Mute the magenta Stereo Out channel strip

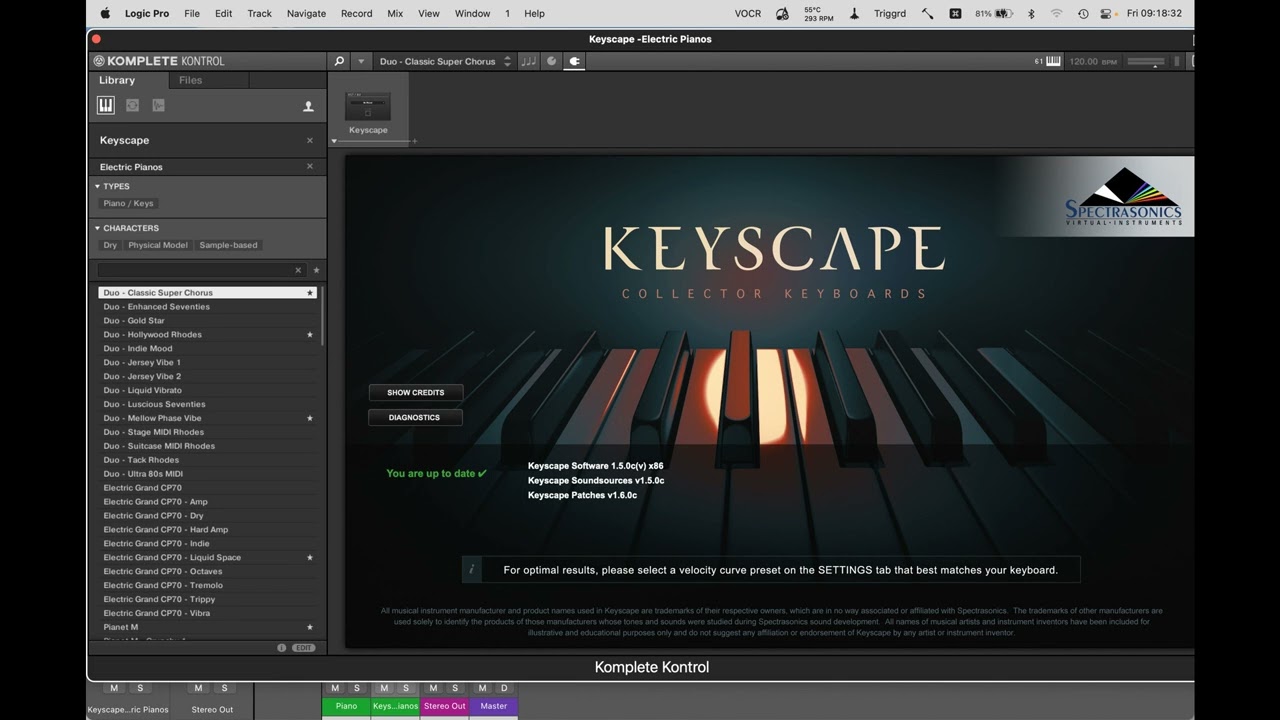[433, 688]
